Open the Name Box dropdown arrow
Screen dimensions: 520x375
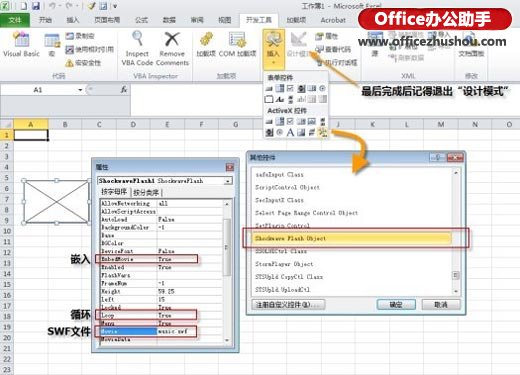pyautogui.click(x=80, y=90)
